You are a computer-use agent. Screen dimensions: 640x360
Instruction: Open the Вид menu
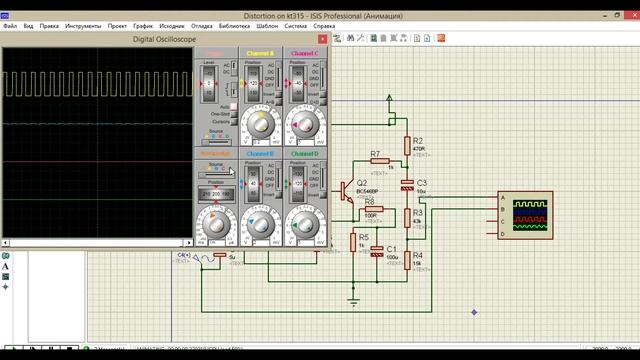click(x=28, y=26)
